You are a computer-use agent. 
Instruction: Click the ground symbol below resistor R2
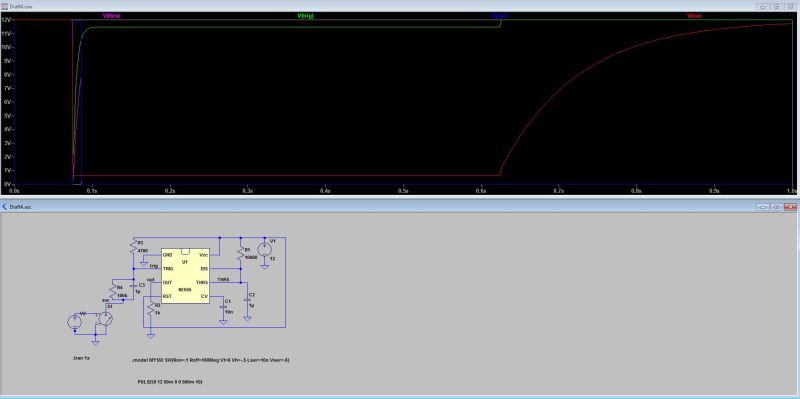151,336
